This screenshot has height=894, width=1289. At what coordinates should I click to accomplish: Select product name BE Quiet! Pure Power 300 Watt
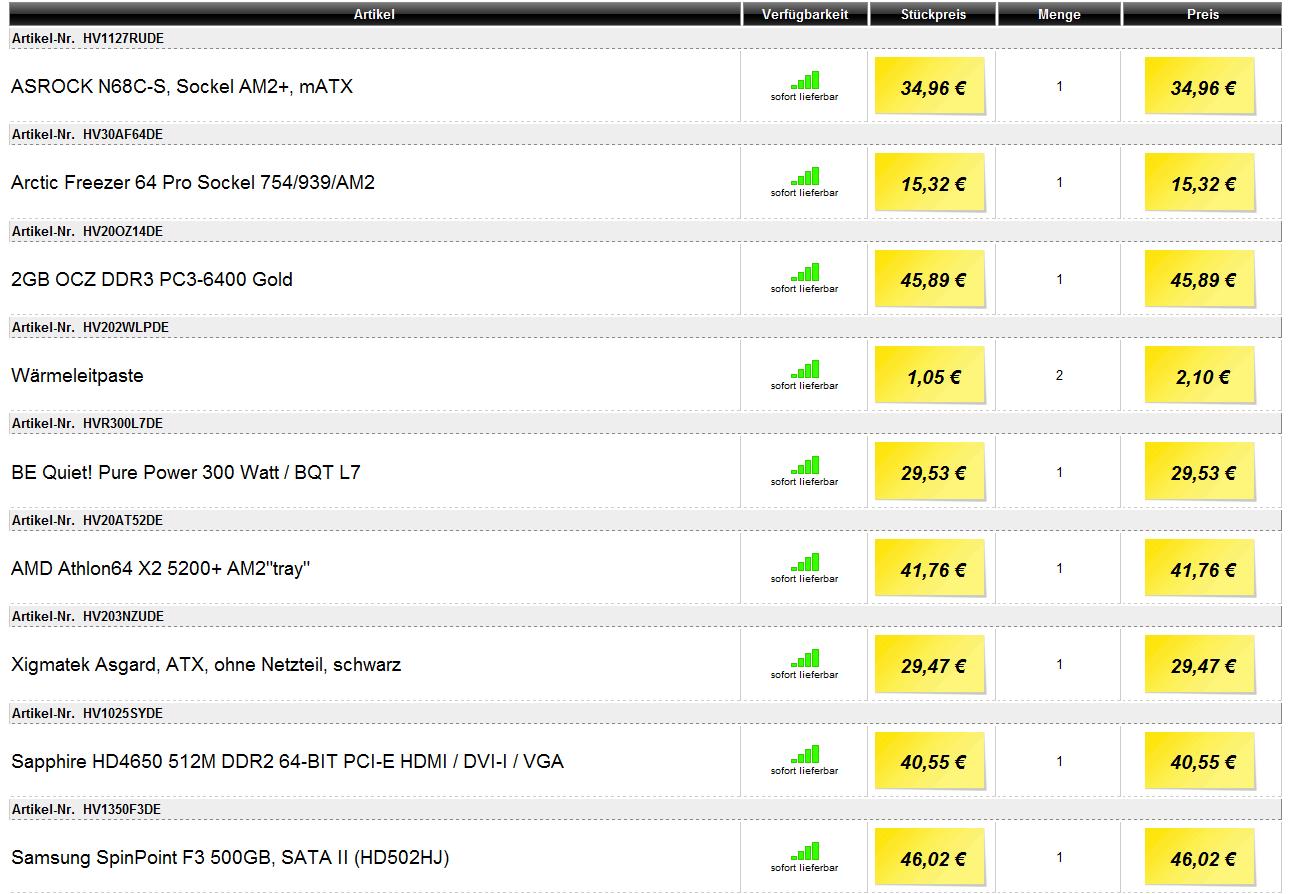pyautogui.click(x=186, y=472)
